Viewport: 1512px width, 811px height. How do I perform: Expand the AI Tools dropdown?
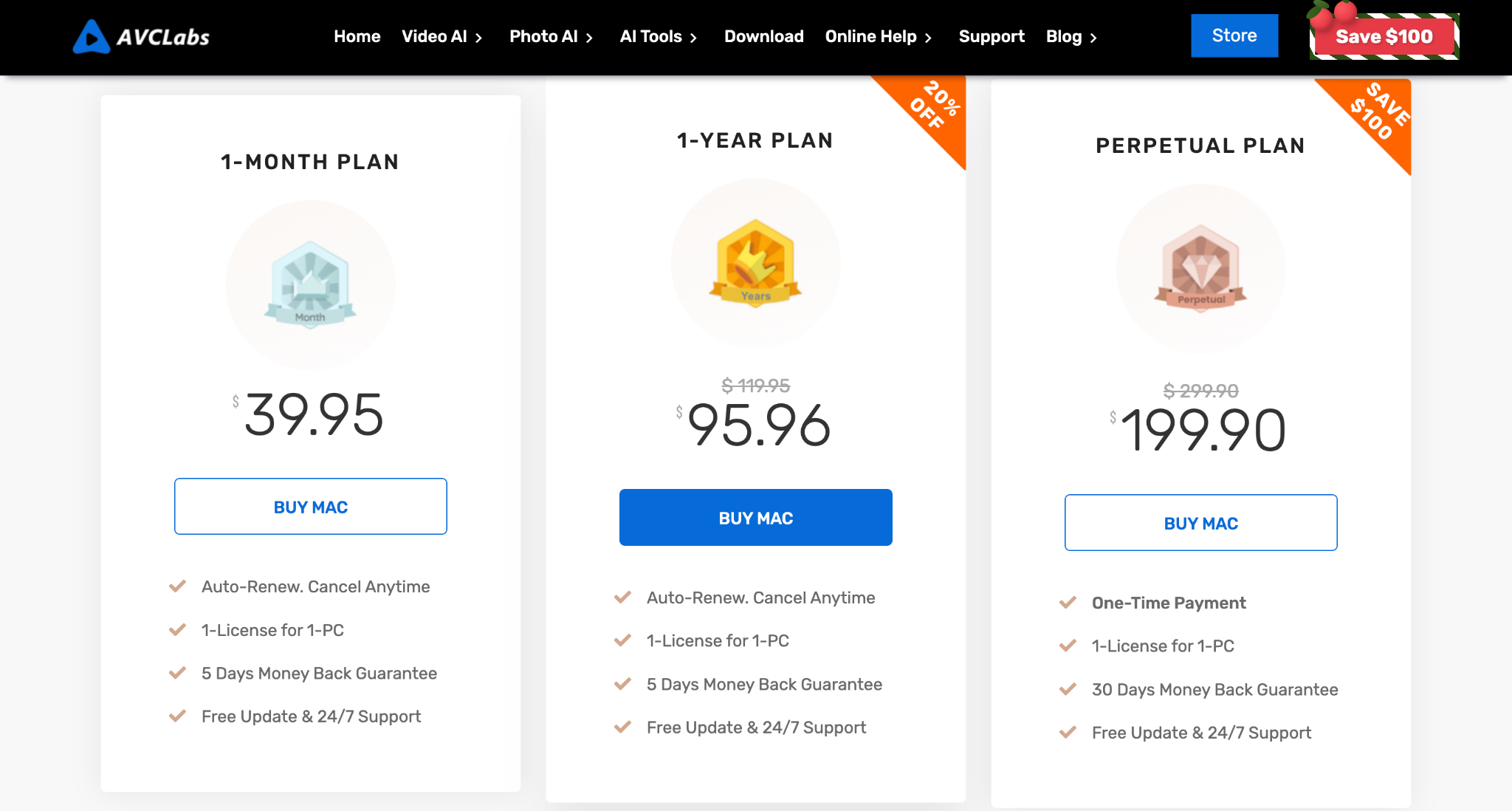click(x=652, y=36)
